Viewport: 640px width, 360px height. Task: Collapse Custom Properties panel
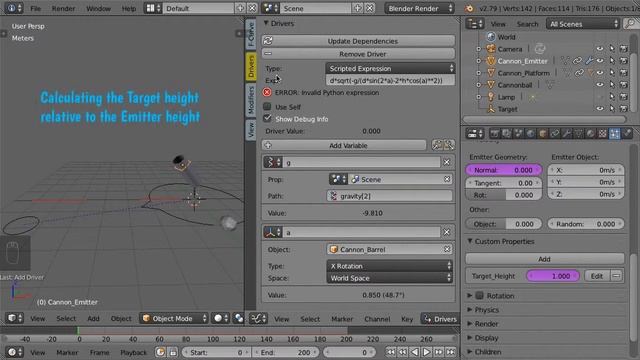(470, 241)
